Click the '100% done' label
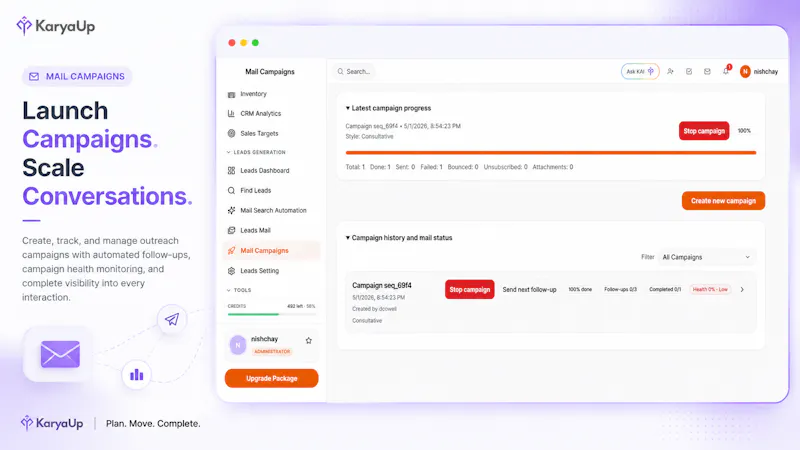 coord(580,289)
